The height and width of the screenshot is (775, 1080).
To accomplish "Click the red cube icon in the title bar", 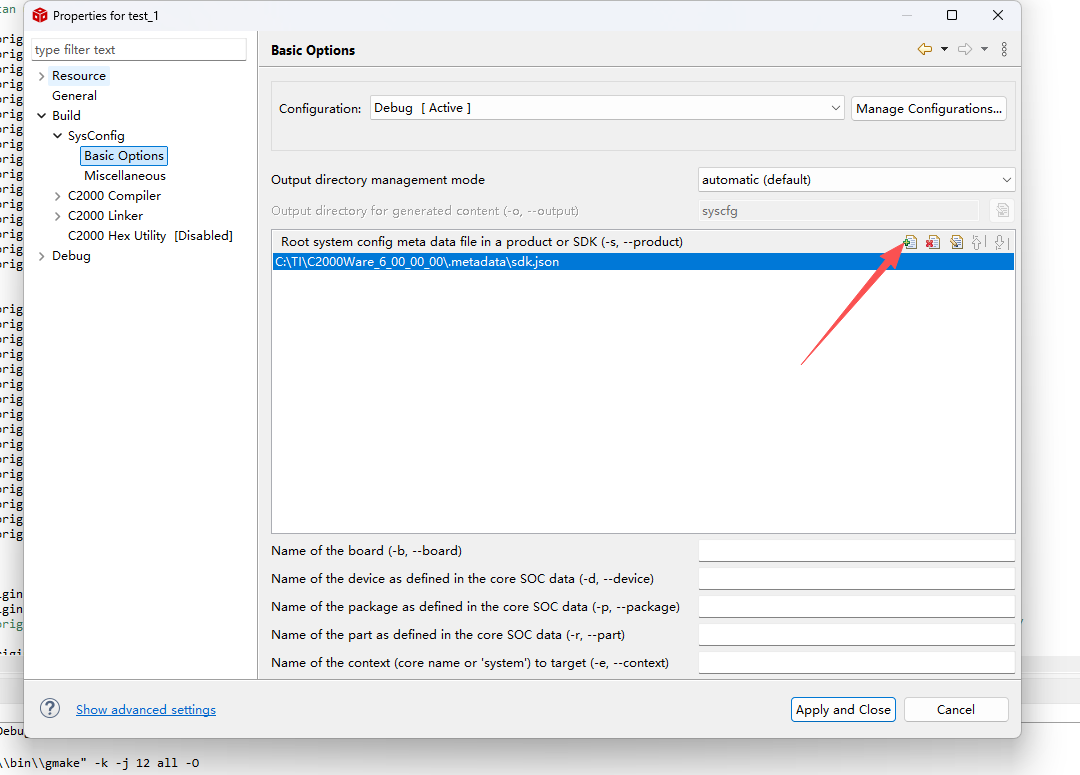I will pyautogui.click(x=40, y=15).
